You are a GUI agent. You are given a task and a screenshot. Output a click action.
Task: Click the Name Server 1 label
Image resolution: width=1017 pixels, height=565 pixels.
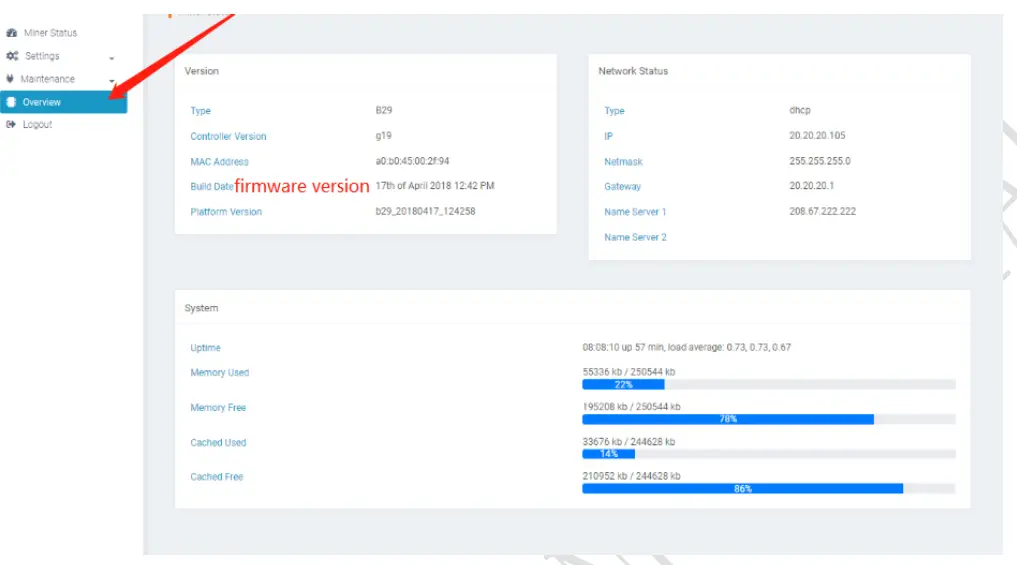coord(635,211)
